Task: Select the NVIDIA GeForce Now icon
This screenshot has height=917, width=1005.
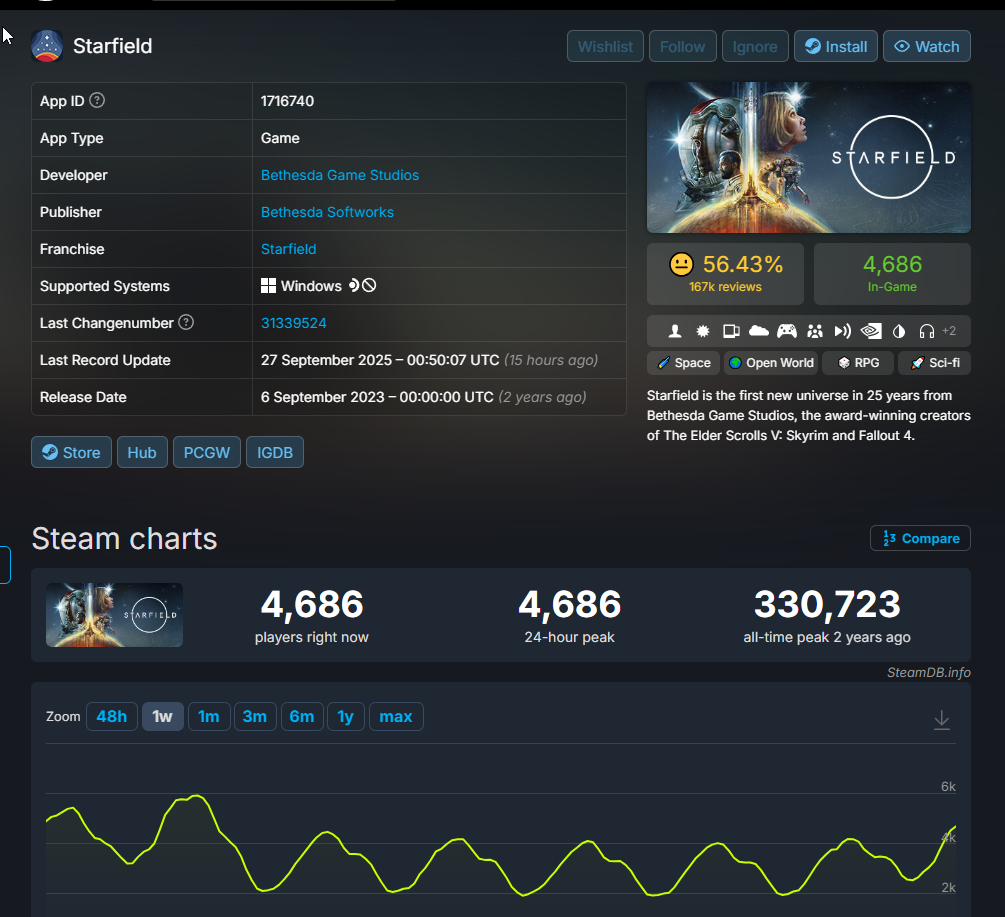Action: click(x=870, y=331)
